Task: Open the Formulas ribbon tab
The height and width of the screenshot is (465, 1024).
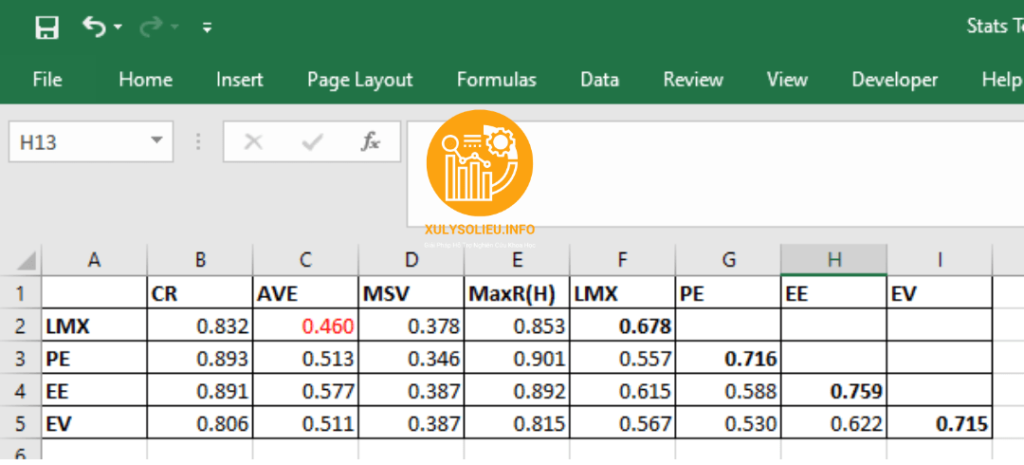Action: (x=496, y=80)
